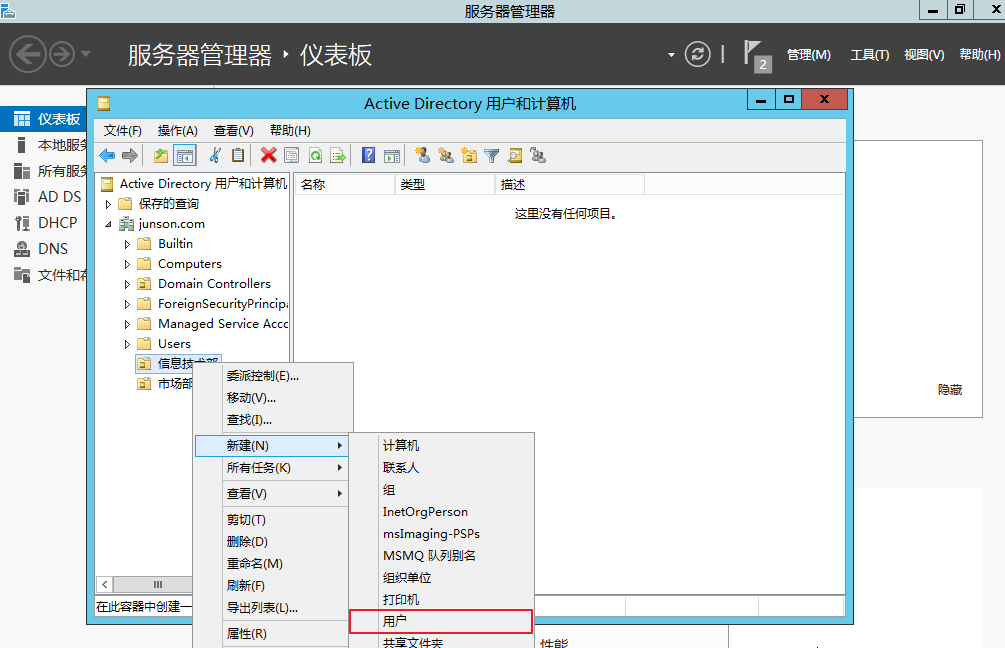Click the Find objects magnifier icon

515,155
